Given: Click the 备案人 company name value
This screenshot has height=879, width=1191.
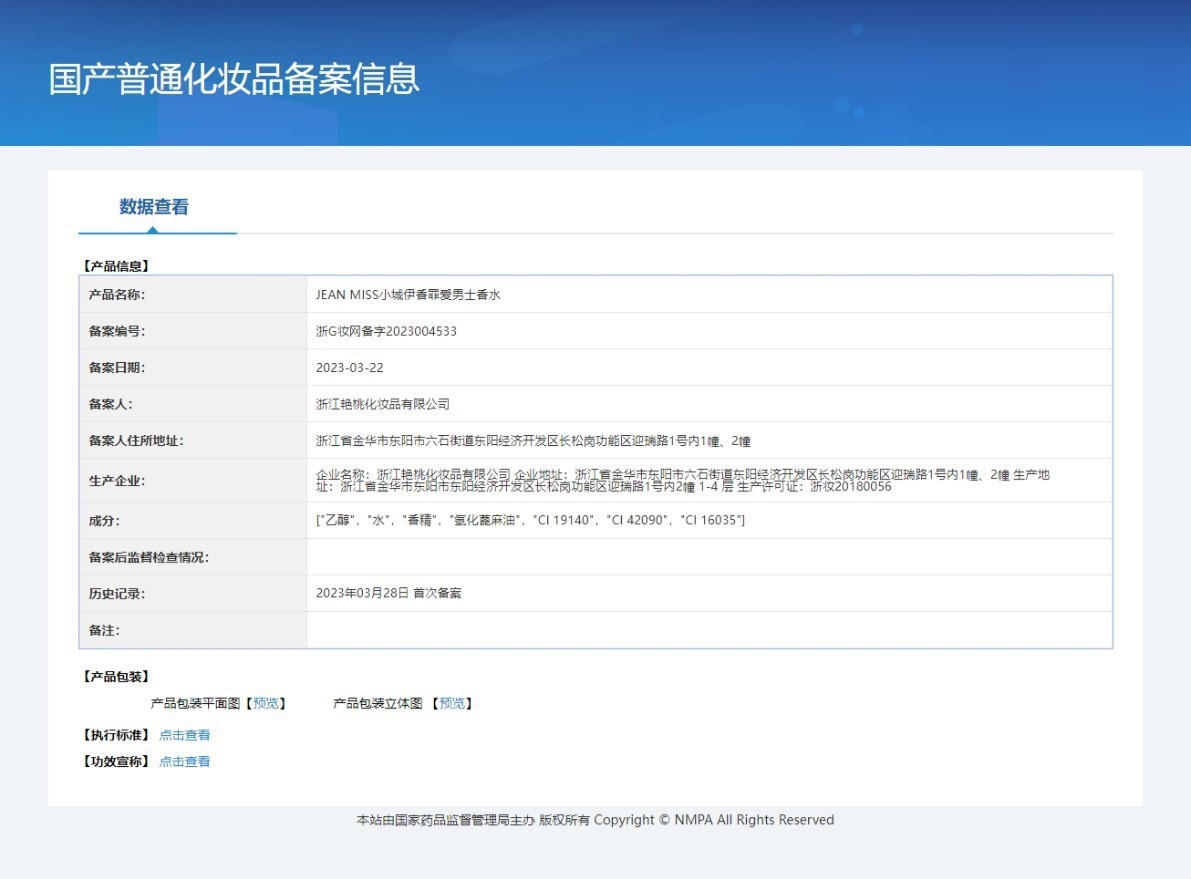Looking at the screenshot, I should [x=382, y=404].
